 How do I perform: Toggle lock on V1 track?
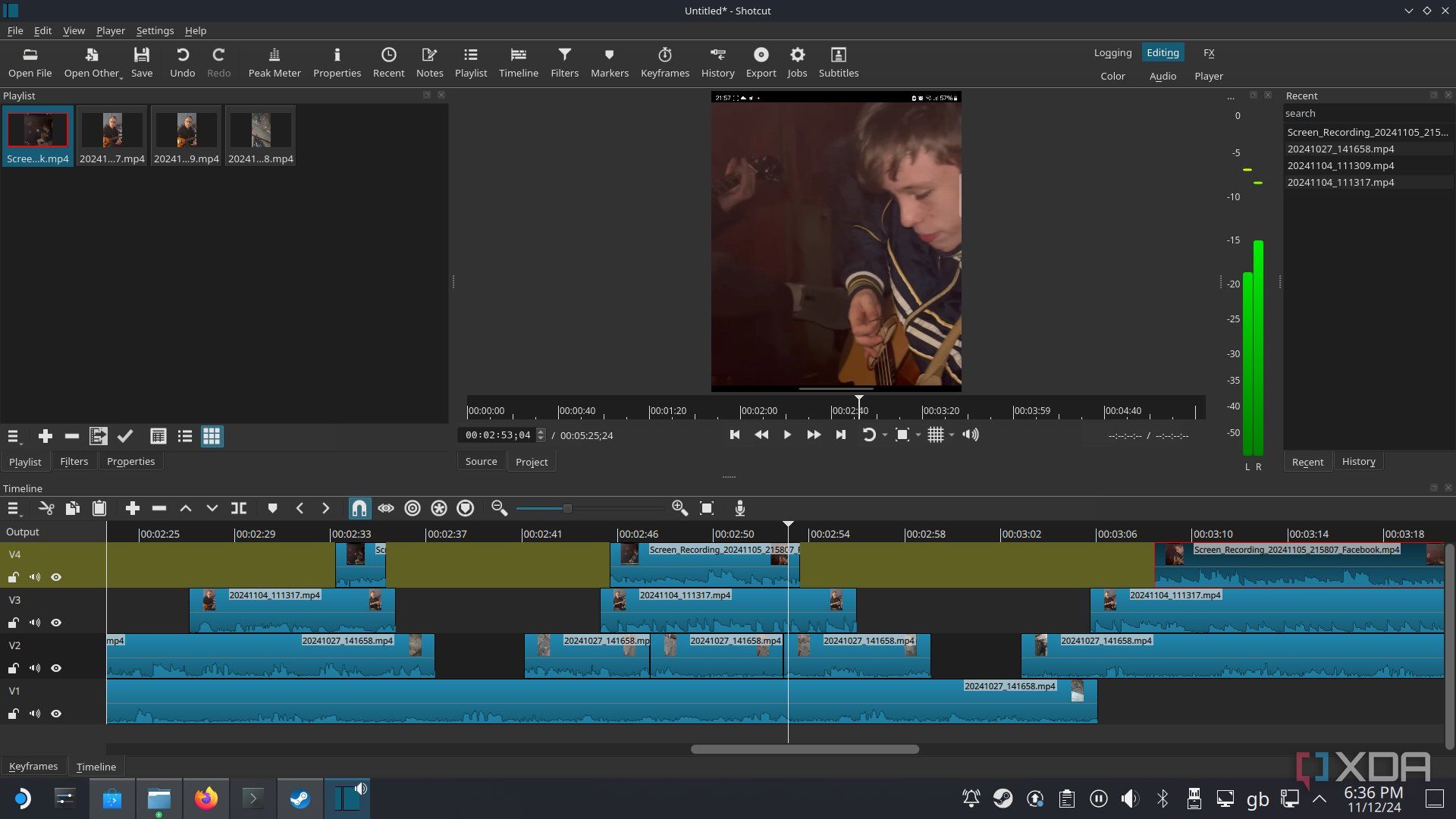14,714
